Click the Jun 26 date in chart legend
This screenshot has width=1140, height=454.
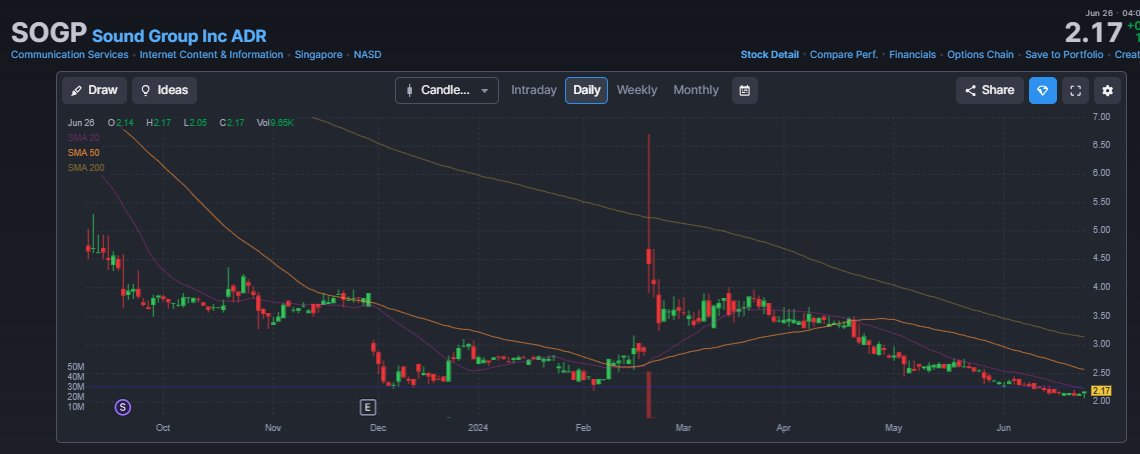(x=81, y=123)
